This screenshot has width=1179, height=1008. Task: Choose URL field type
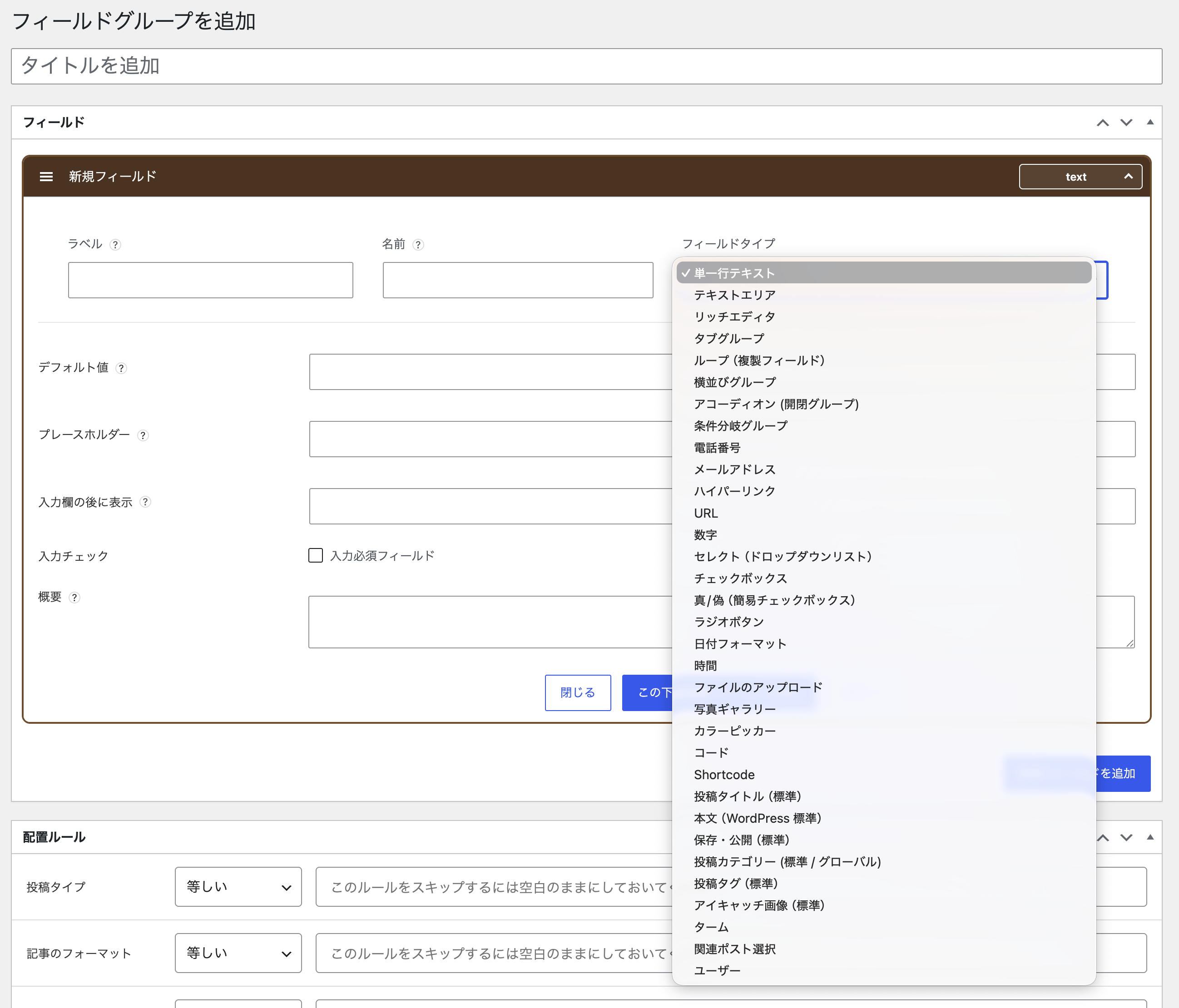[x=884, y=513]
